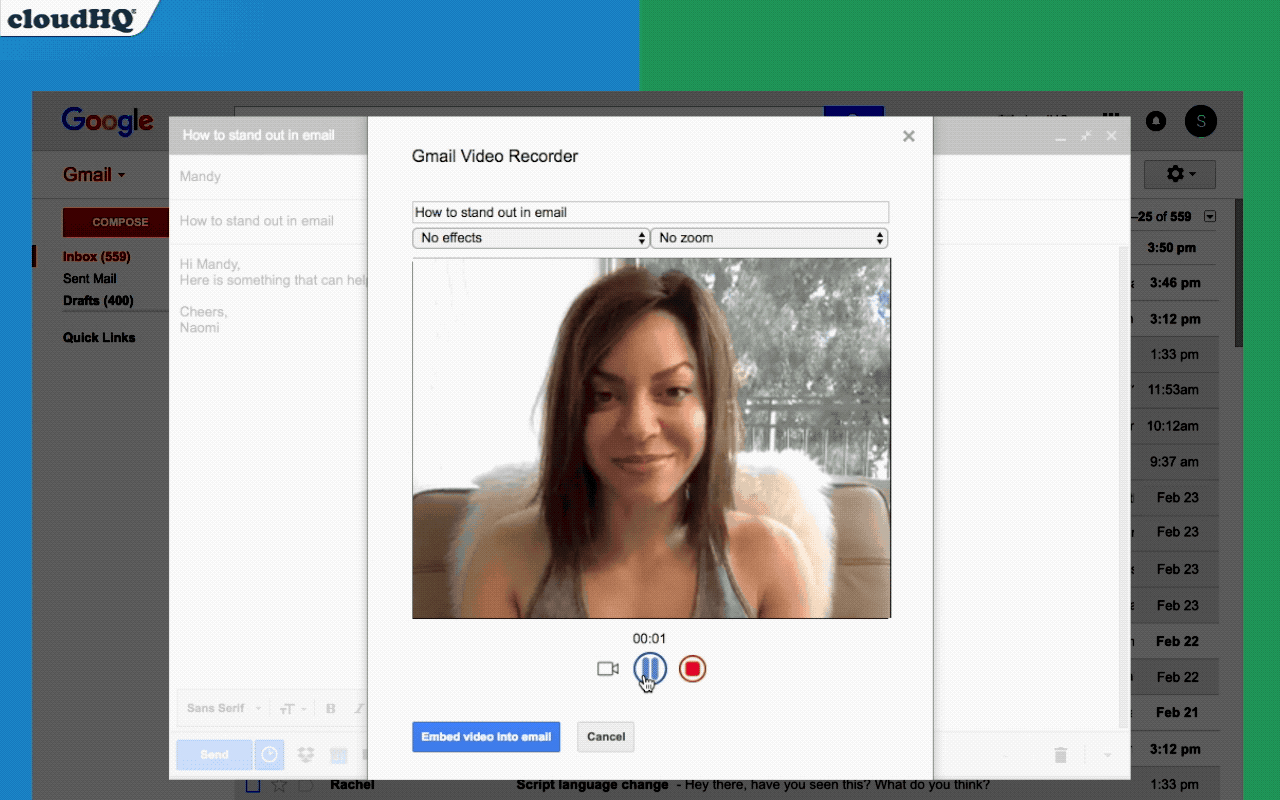The width and height of the screenshot is (1280, 800).
Task: Open the "No zoom" dropdown
Action: [769, 238]
